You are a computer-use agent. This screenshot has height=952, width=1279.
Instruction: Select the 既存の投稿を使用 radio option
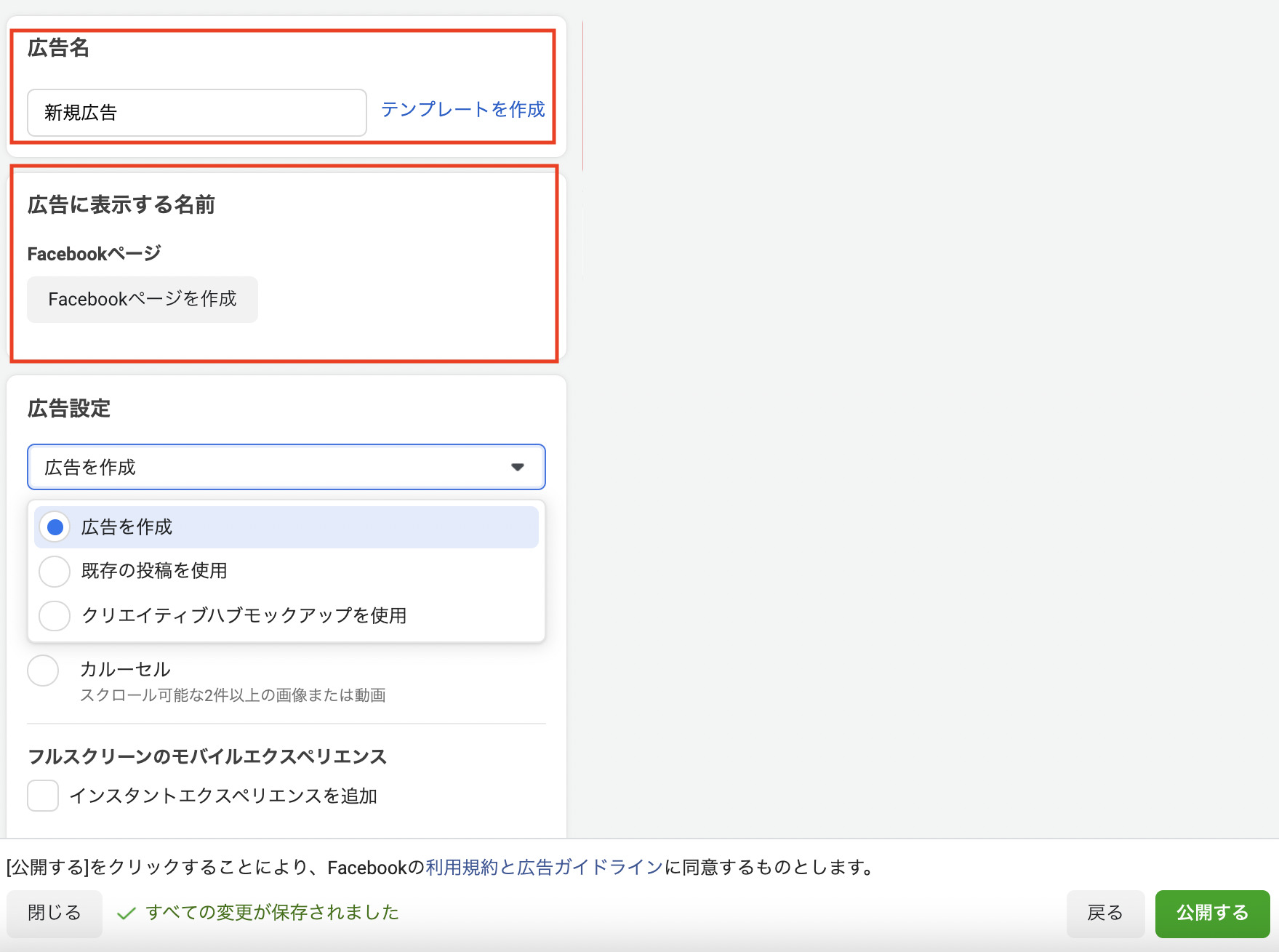pos(55,572)
